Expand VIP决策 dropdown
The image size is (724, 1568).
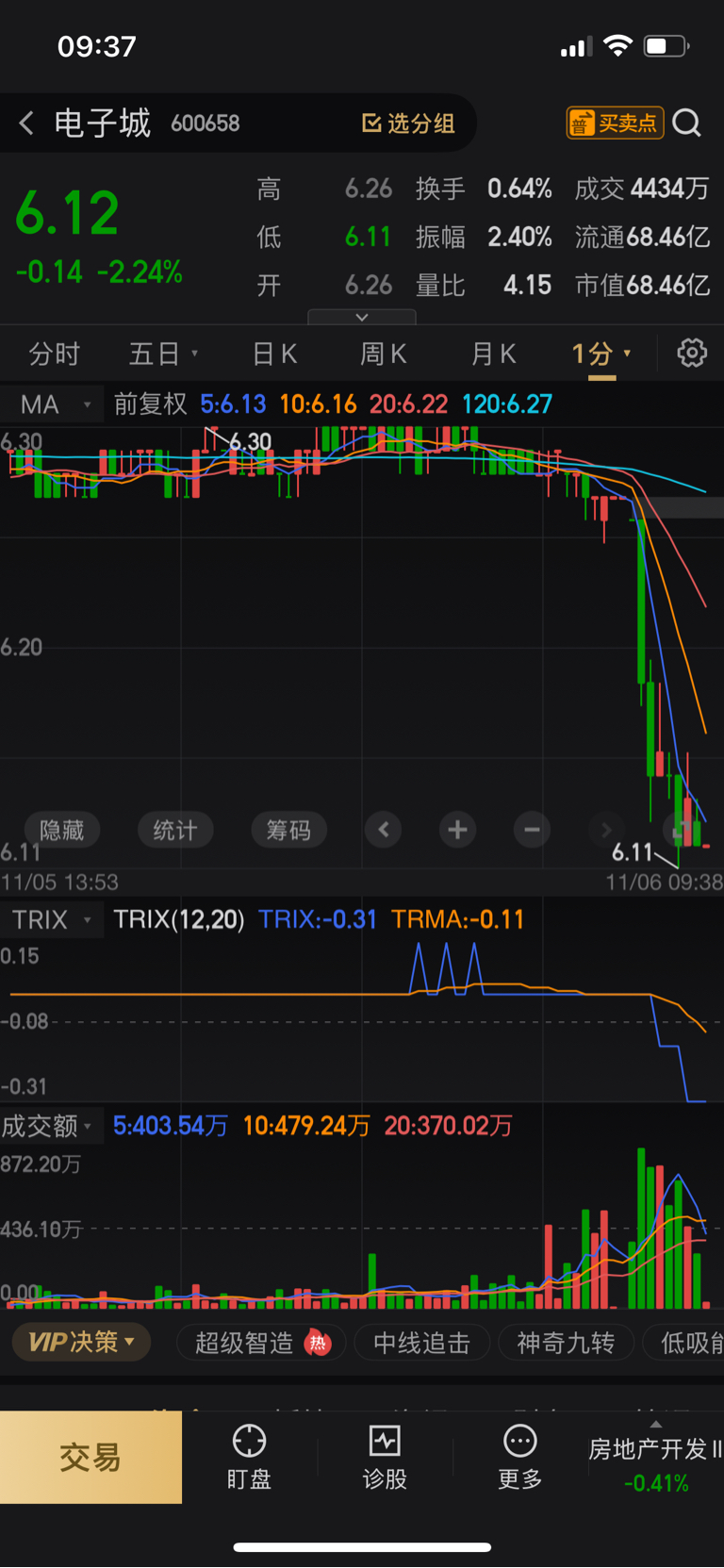point(81,1342)
